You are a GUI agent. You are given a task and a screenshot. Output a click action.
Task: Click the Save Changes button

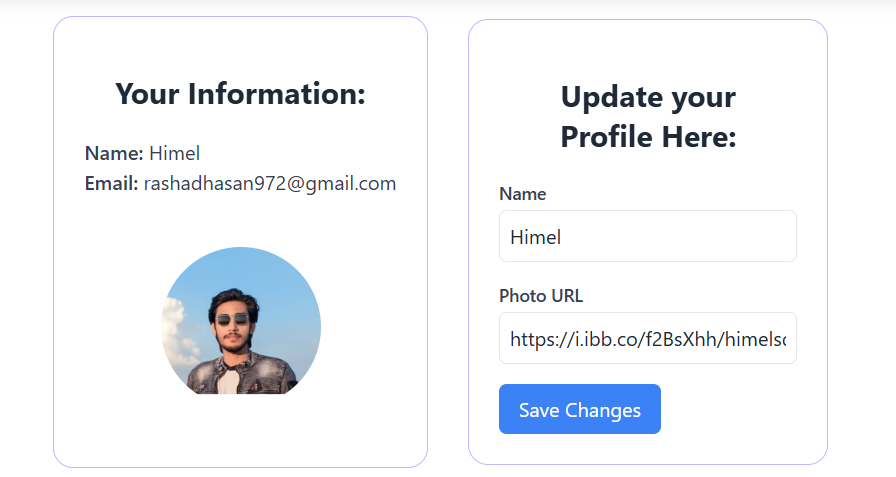[x=579, y=409]
